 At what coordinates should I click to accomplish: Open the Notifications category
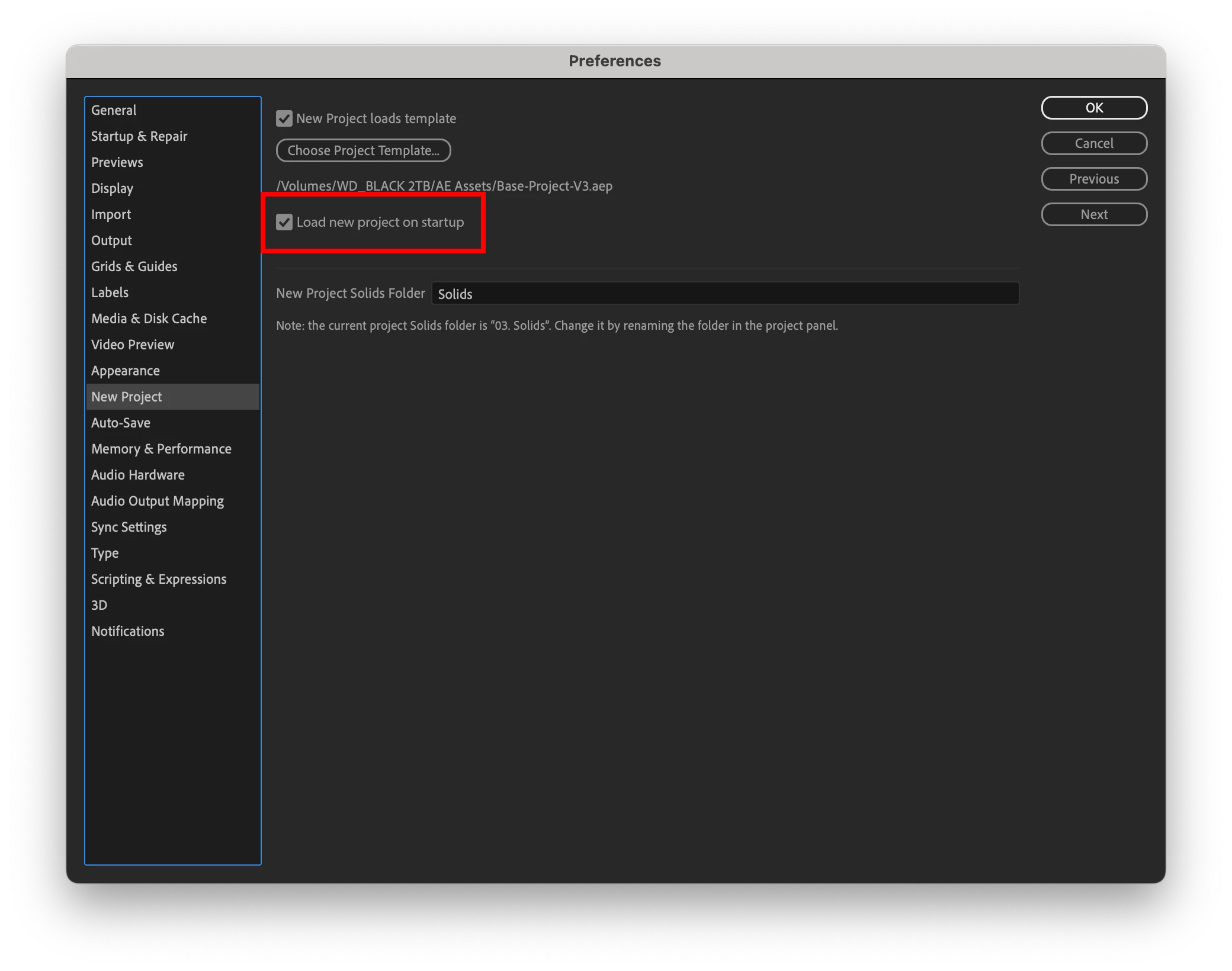[x=128, y=631]
